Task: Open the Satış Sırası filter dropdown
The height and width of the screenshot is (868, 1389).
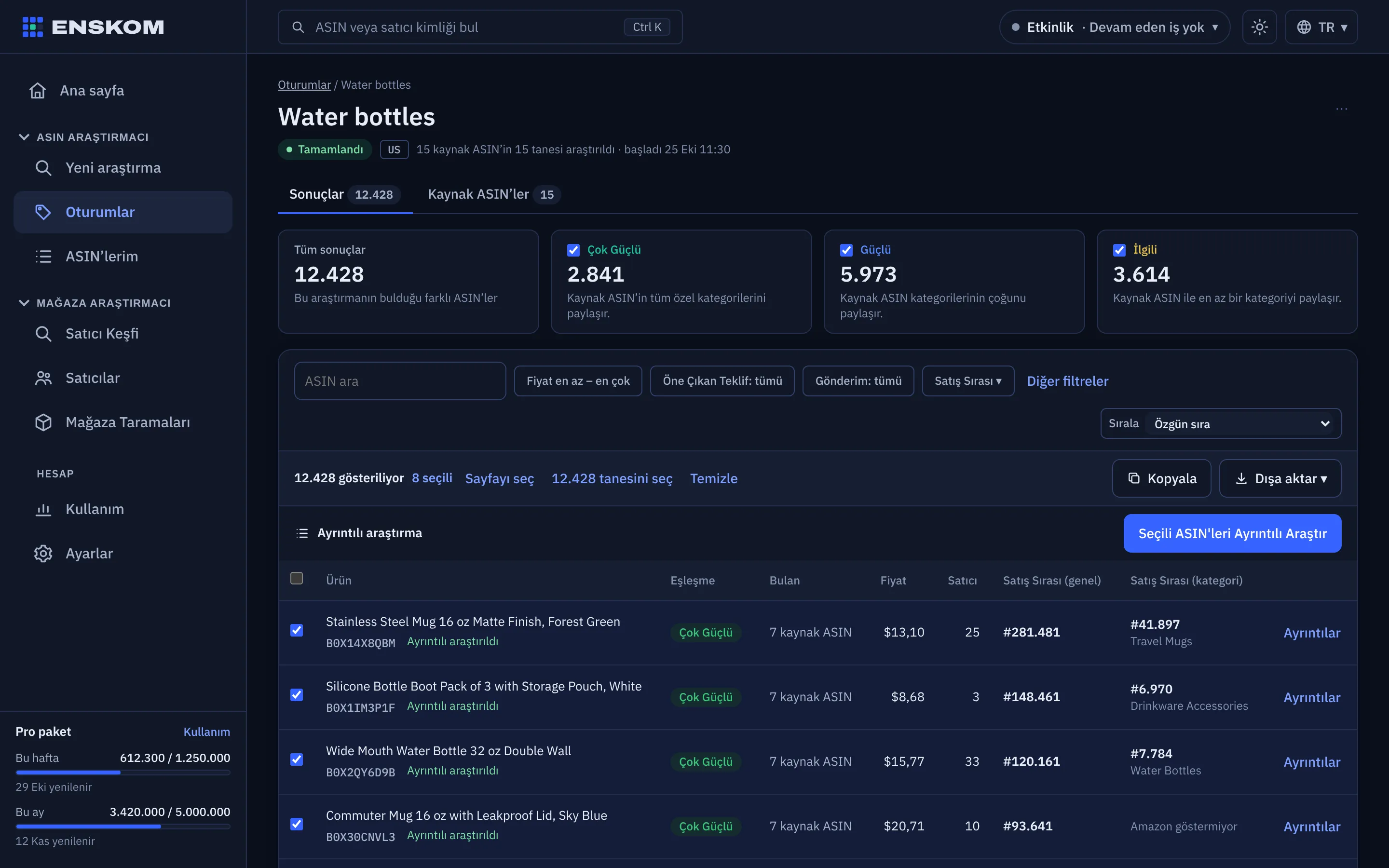Action: [x=967, y=381]
